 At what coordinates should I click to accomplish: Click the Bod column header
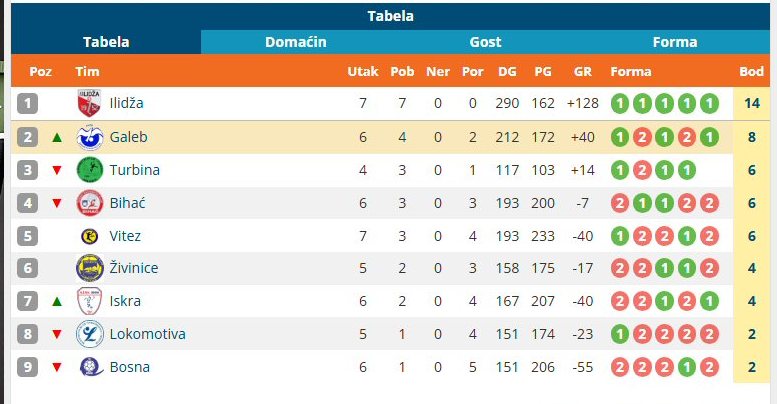pyautogui.click(x=751, y=71)
